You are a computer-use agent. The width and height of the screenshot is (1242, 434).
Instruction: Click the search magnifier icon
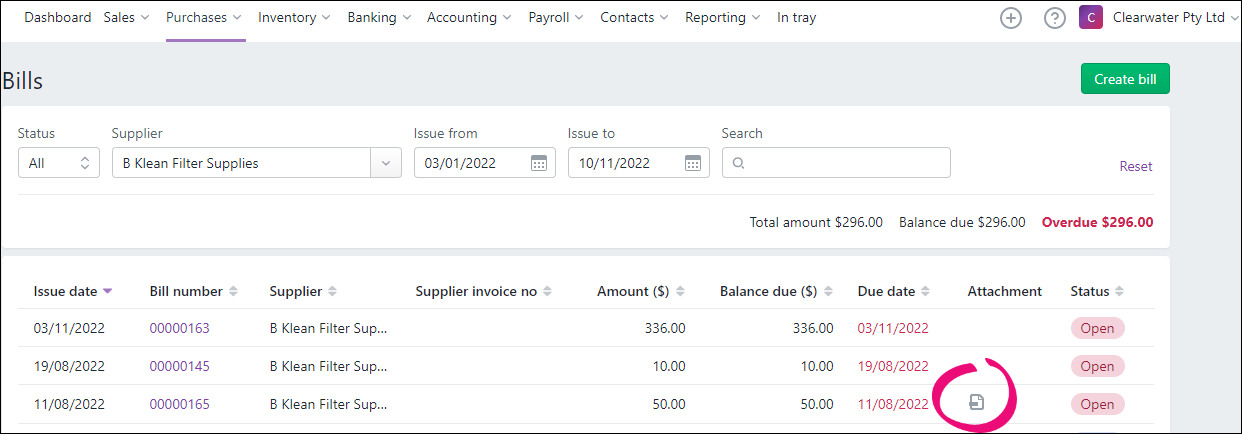click(x=738, y=163)
